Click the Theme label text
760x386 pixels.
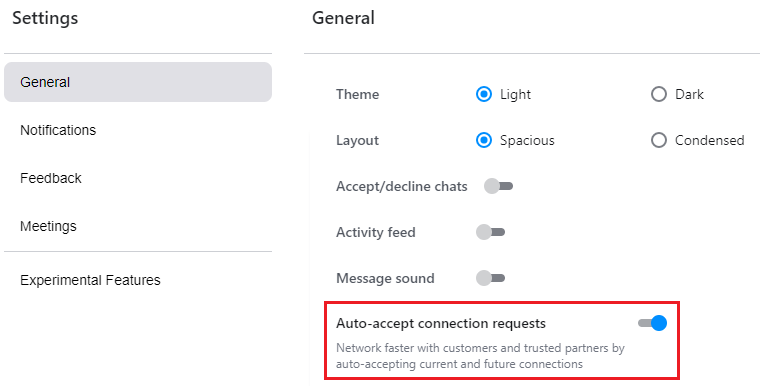pos(357,94)
